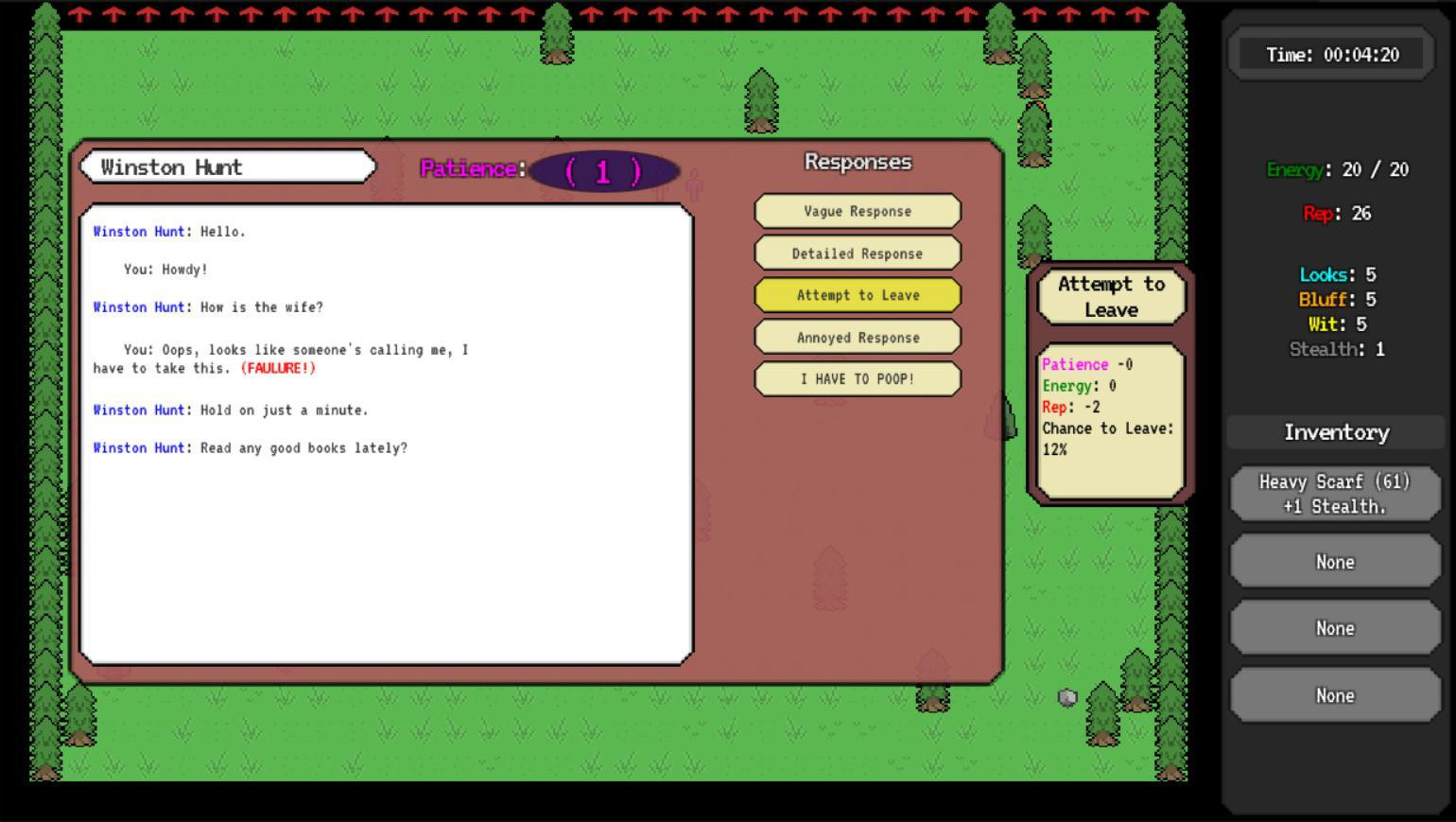1456x822 pixels.
Task: Select the Heavy Scarf inventory item
Action: point(1335,494)
